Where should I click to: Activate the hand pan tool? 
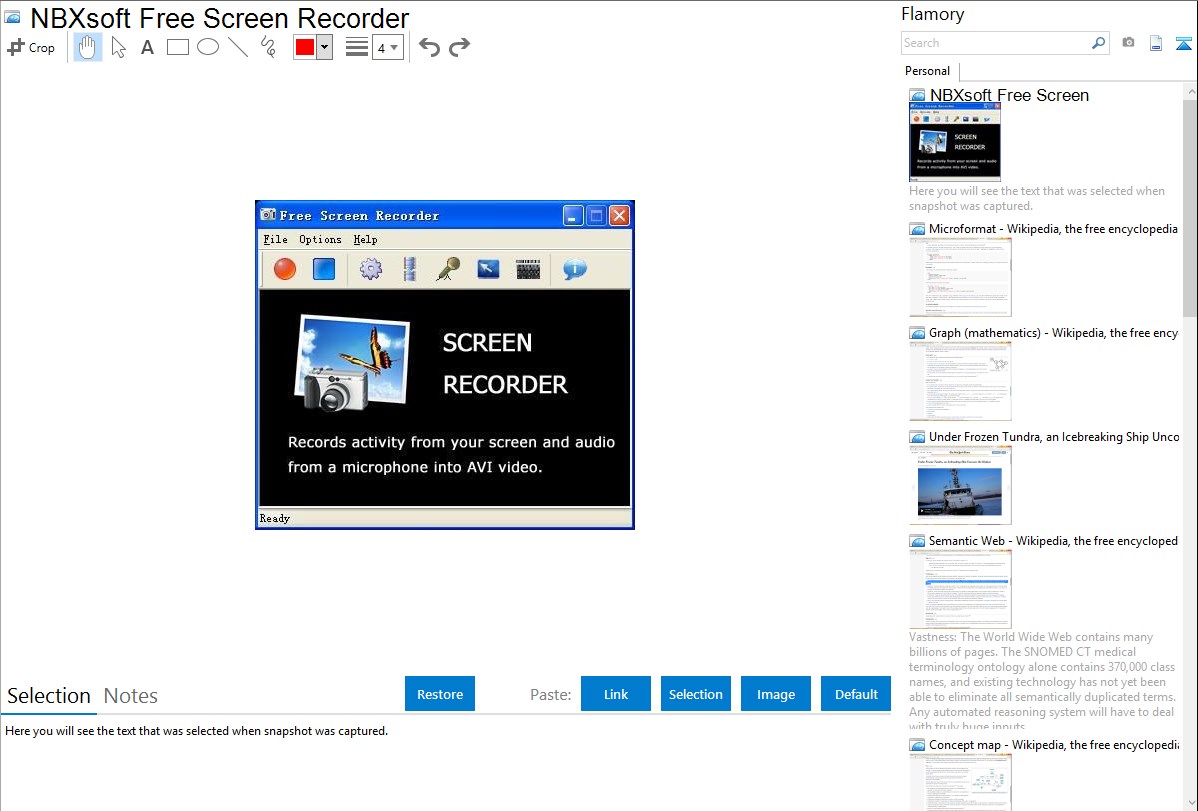click(88, 47)
